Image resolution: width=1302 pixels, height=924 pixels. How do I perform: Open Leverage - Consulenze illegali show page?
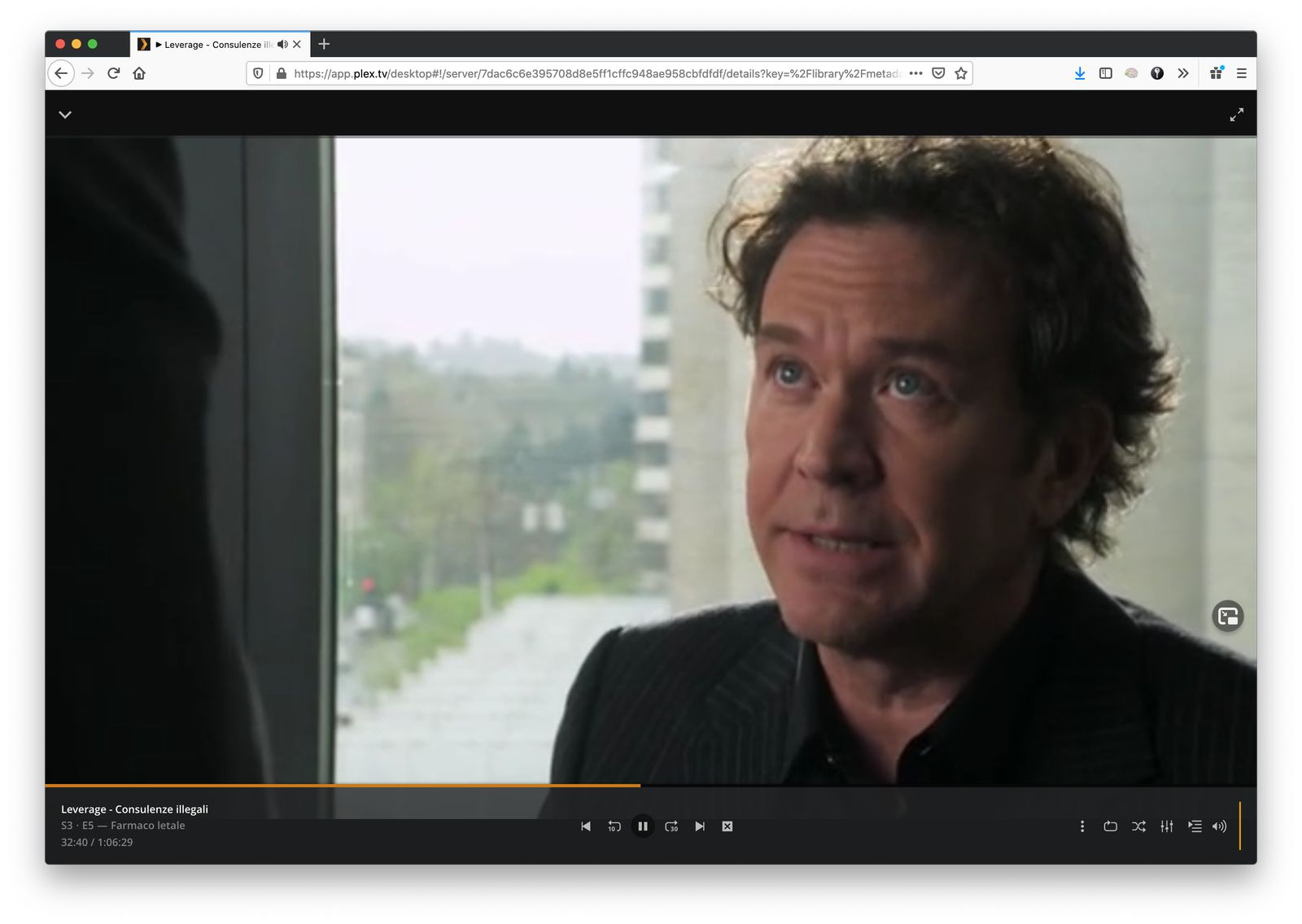pos(134,809)
